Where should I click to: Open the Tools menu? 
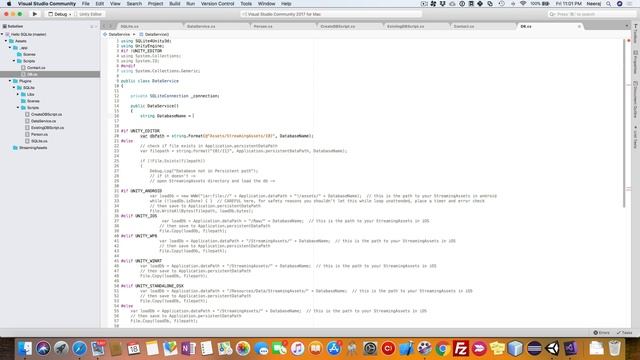(x=246, y=4)
